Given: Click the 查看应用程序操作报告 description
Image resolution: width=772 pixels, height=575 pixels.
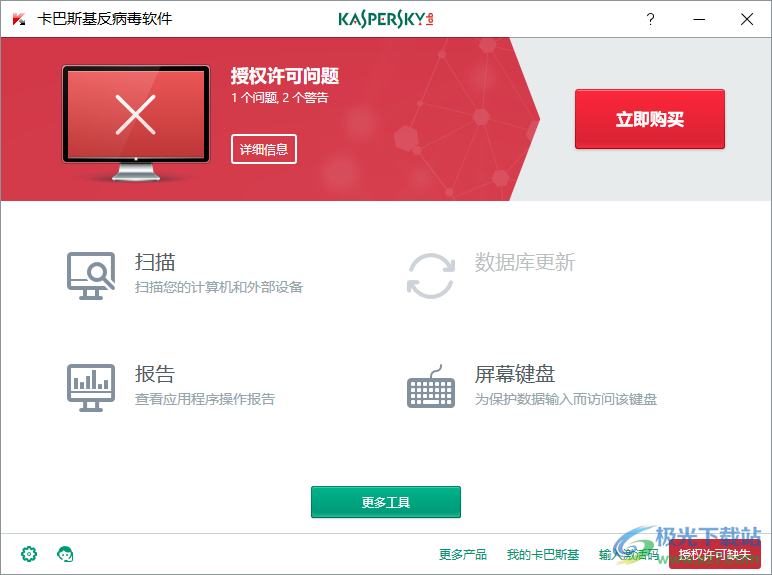Looking at the screenshot, I should (x=205, y=399).
